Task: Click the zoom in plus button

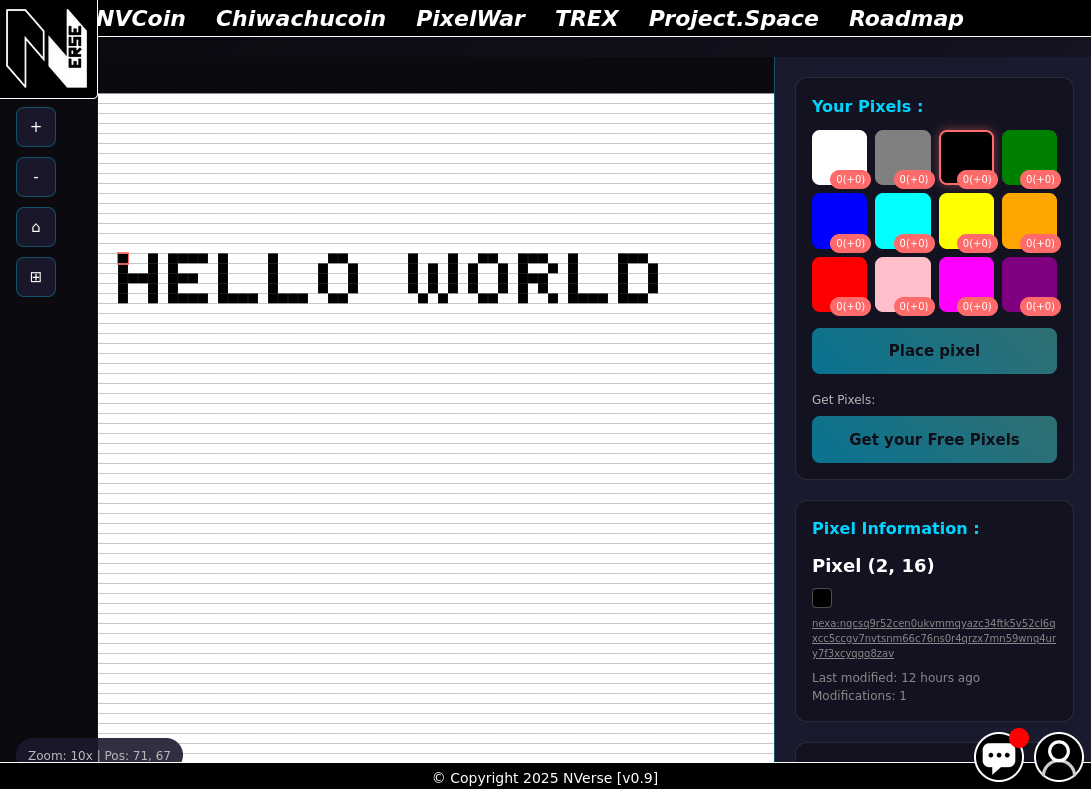Action: [x=36, y=127]
